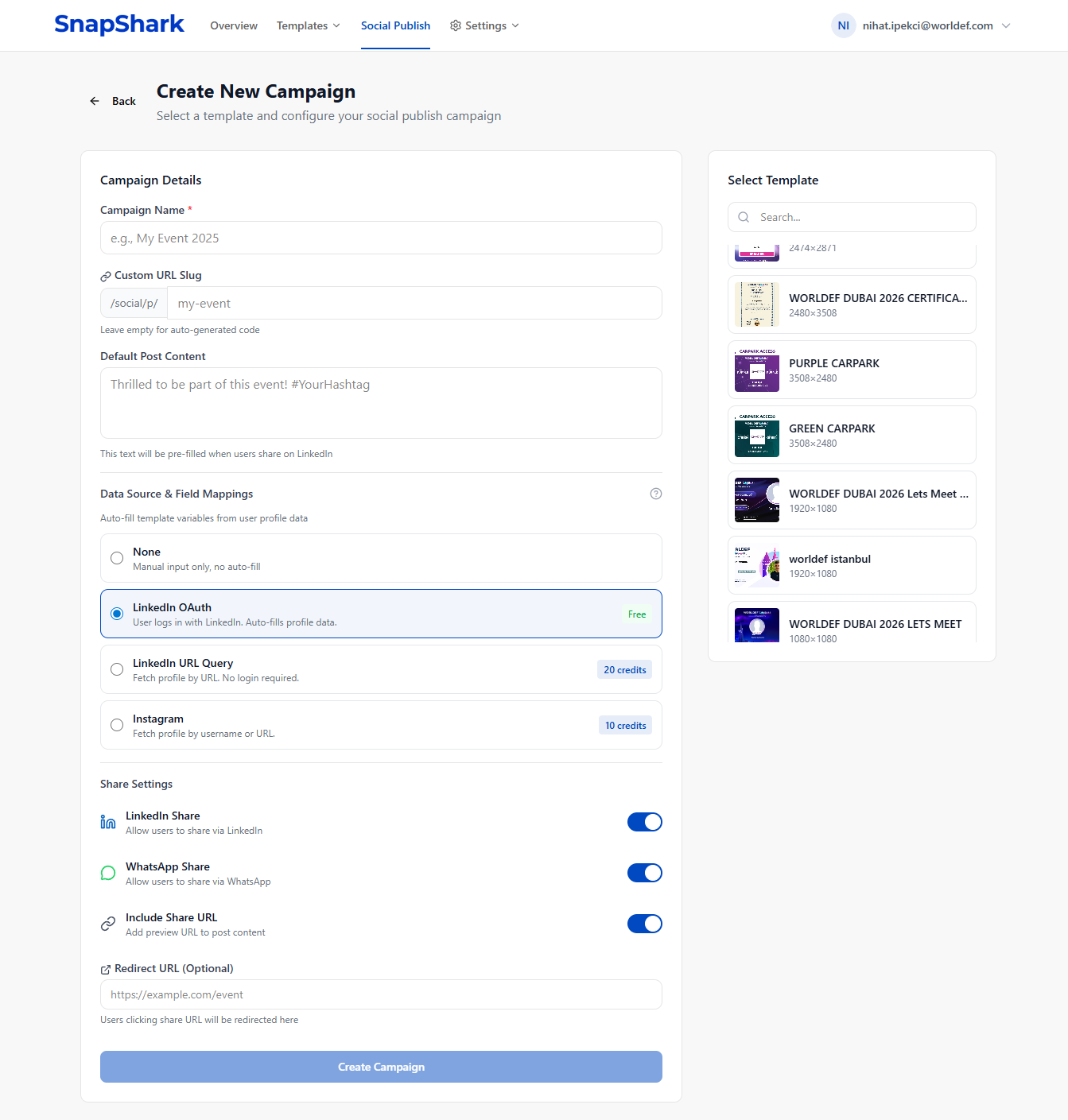Open the Settings dropdown menu

(484, 25)
